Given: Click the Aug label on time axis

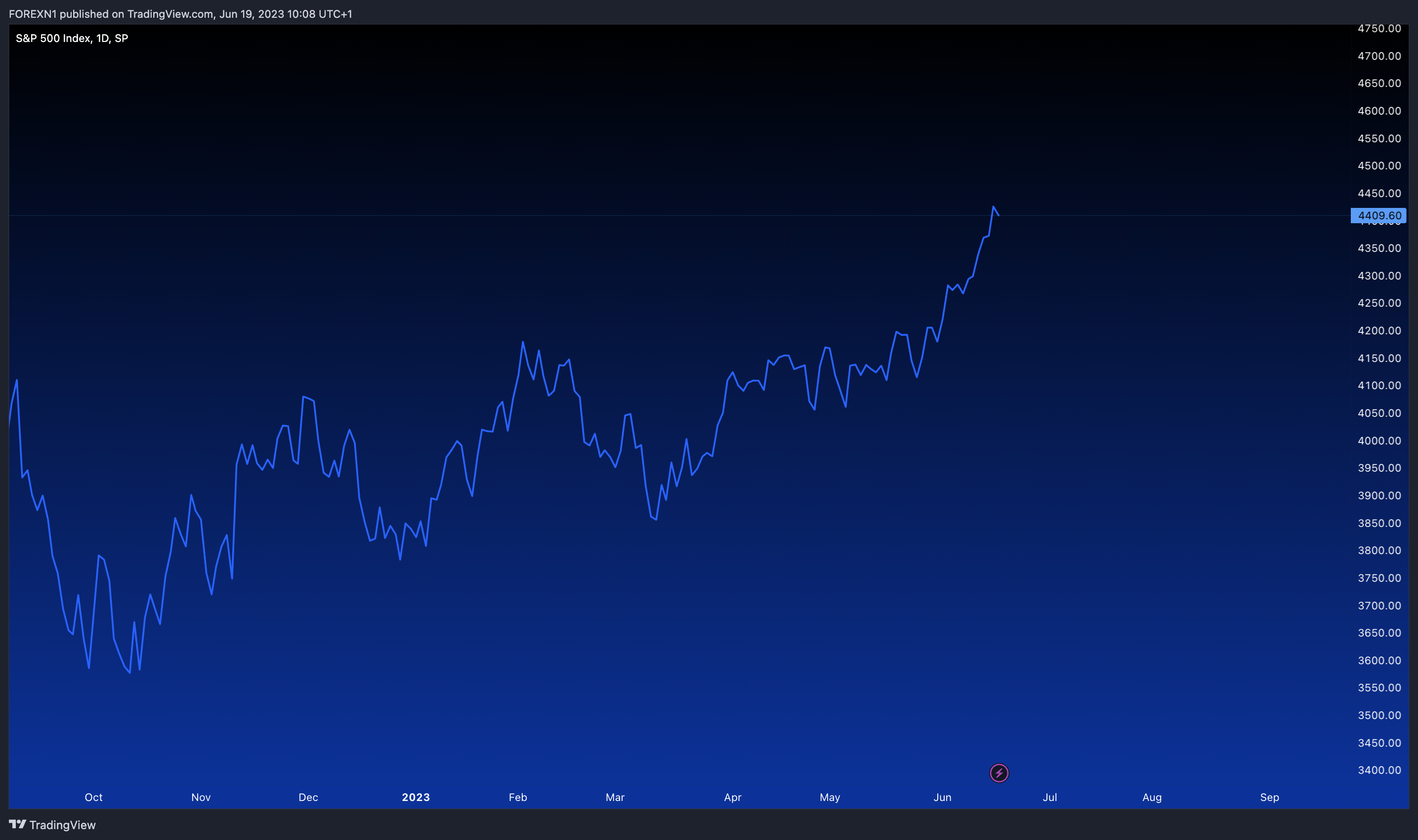Looking at the screenshot, I should point(1152,798).
